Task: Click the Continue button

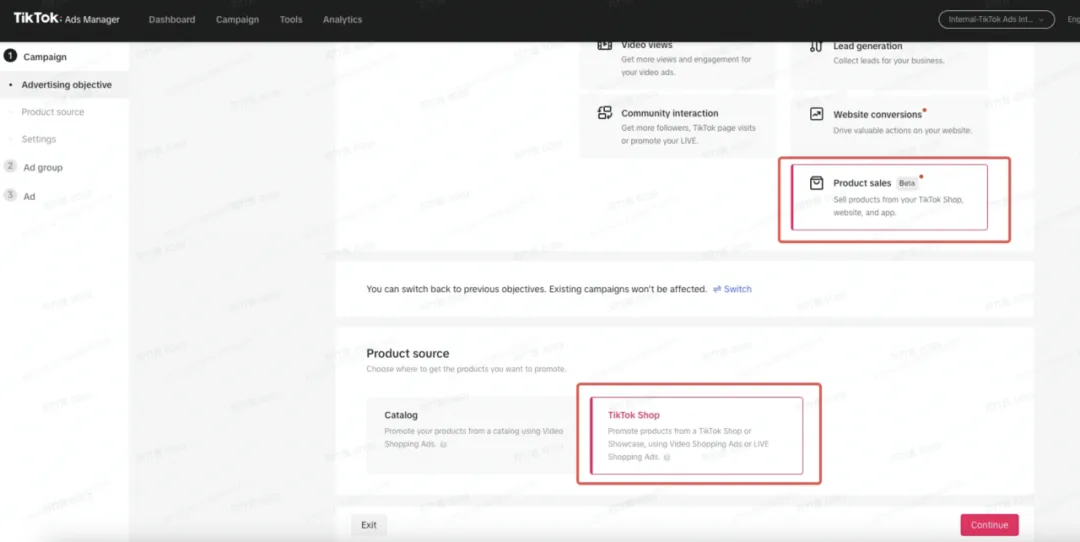Action: pyautogui.click(x=989, y=525)
